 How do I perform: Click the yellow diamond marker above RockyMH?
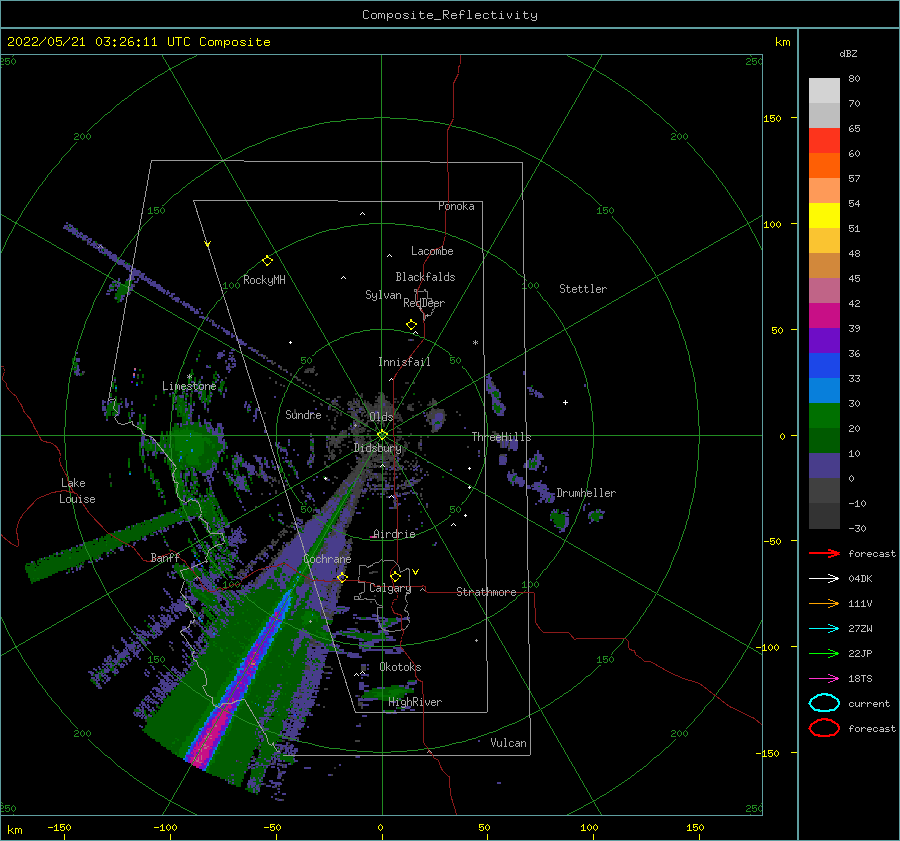[x=267, y=261]
